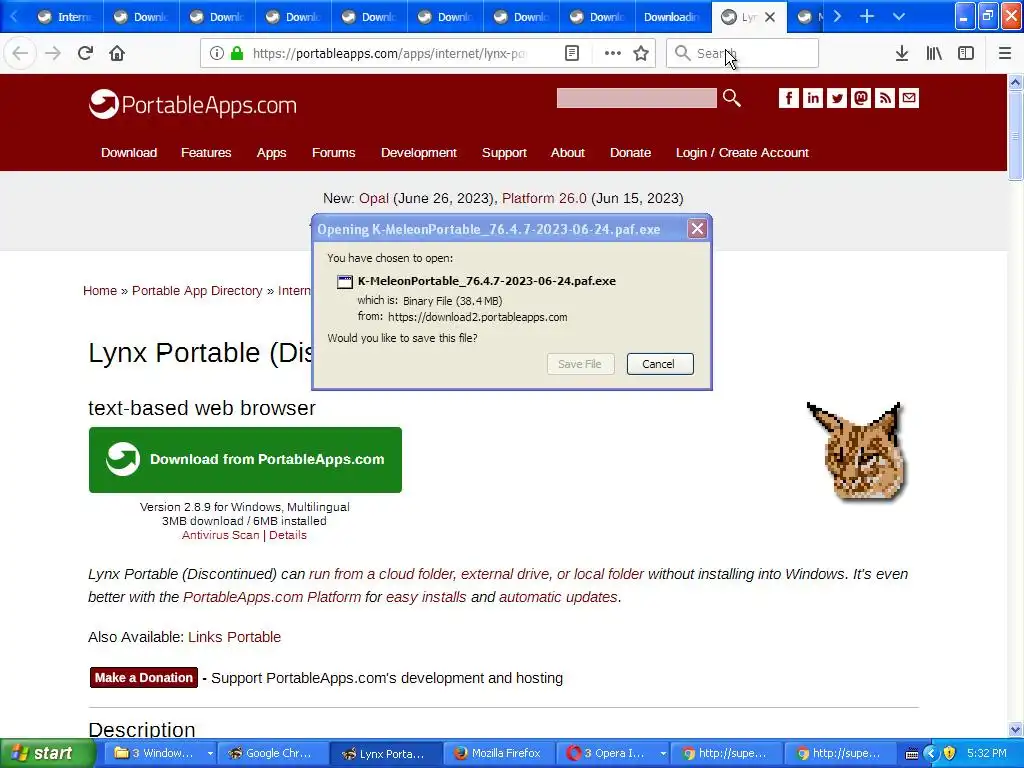Open PortableApps Facebook page icon
This screenshot has width=1024, height=768.
789,98
